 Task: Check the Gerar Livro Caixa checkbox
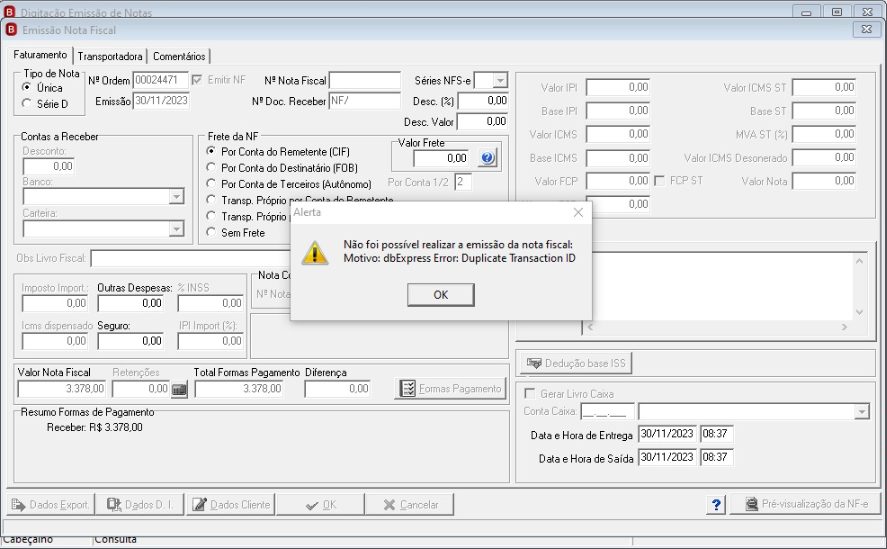pyautogui.click(x=530, y=393)
